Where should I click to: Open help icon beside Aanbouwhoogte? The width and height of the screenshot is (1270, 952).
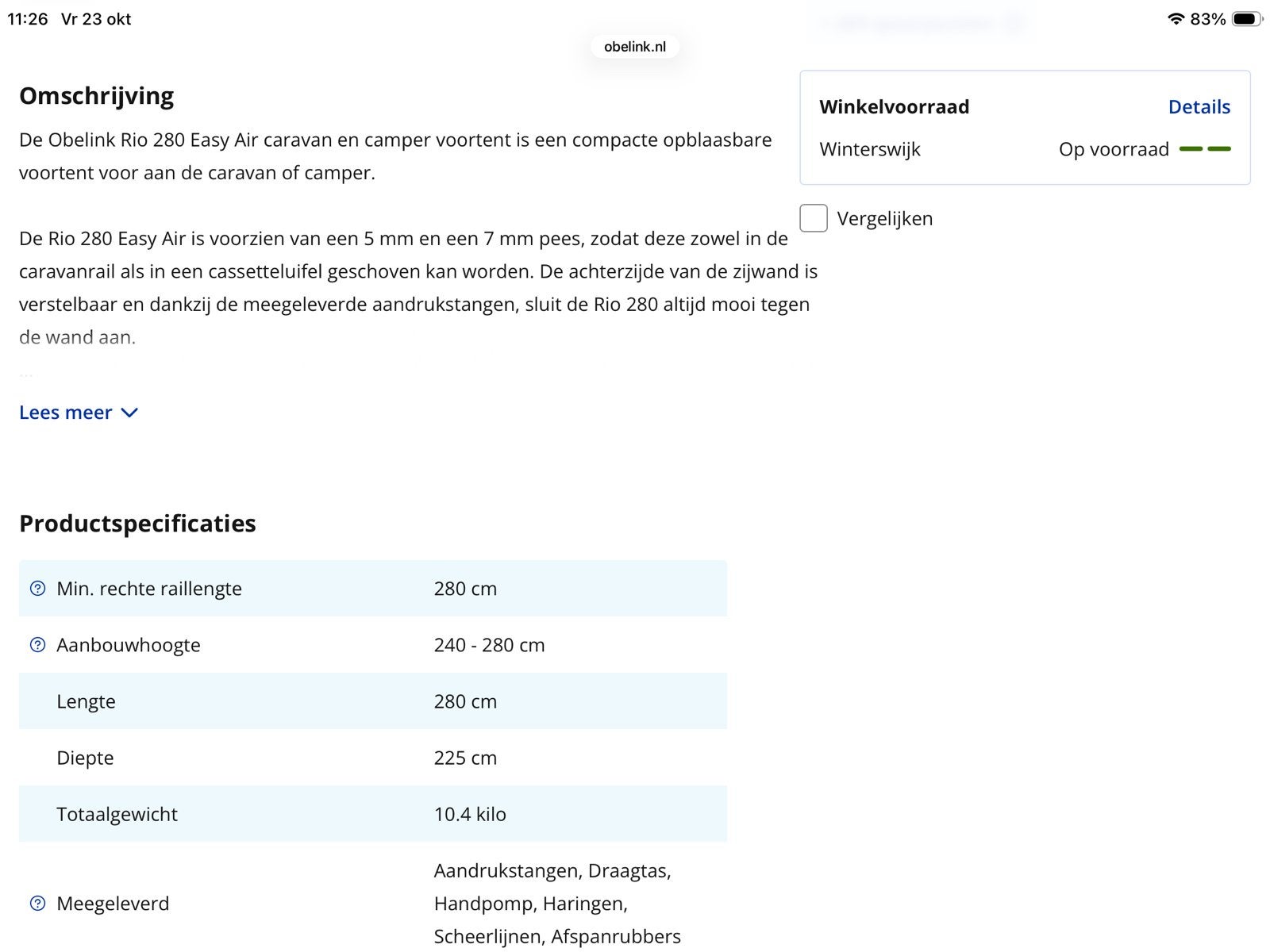coord(37,645)
